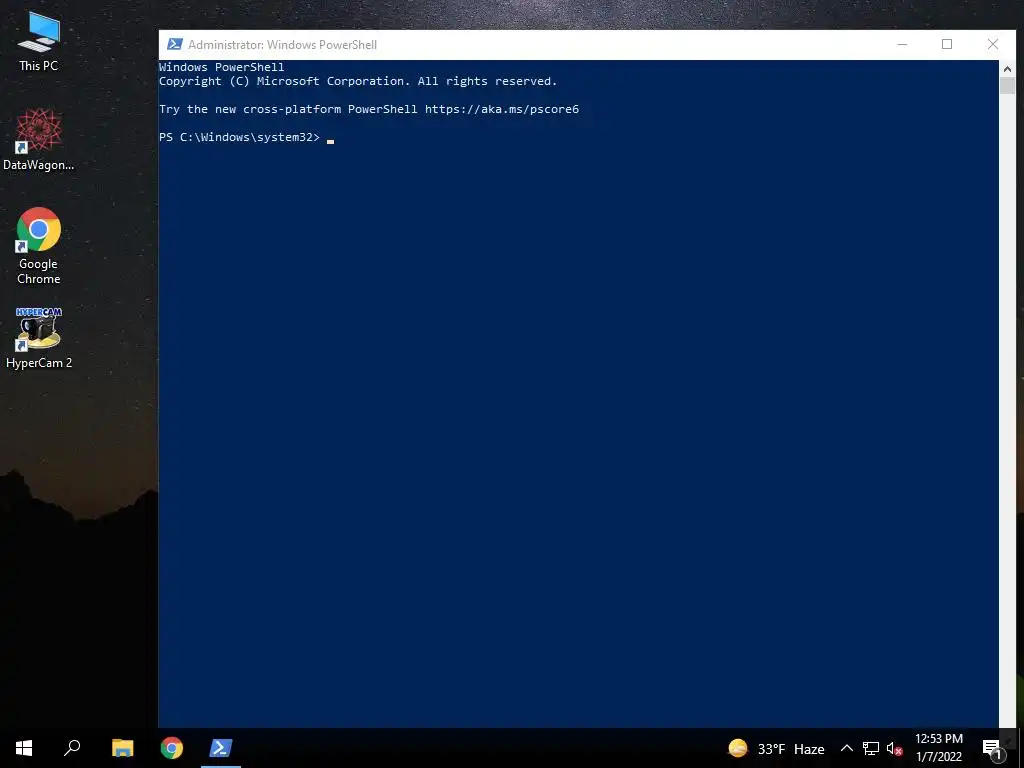Click the https://aka.ms/pscore6 text
This screenshot has width=1024, height=768.
tap(502, 109)
